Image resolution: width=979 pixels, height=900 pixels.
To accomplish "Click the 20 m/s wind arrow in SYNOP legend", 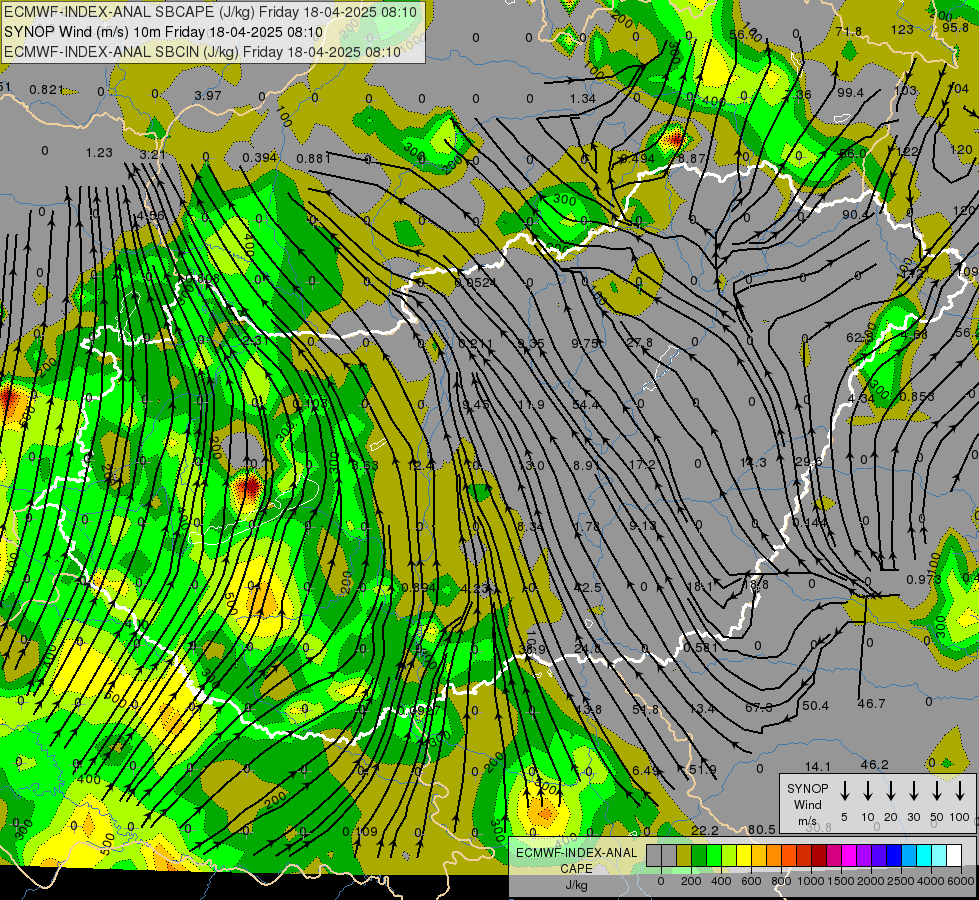I will click(890, 791).
